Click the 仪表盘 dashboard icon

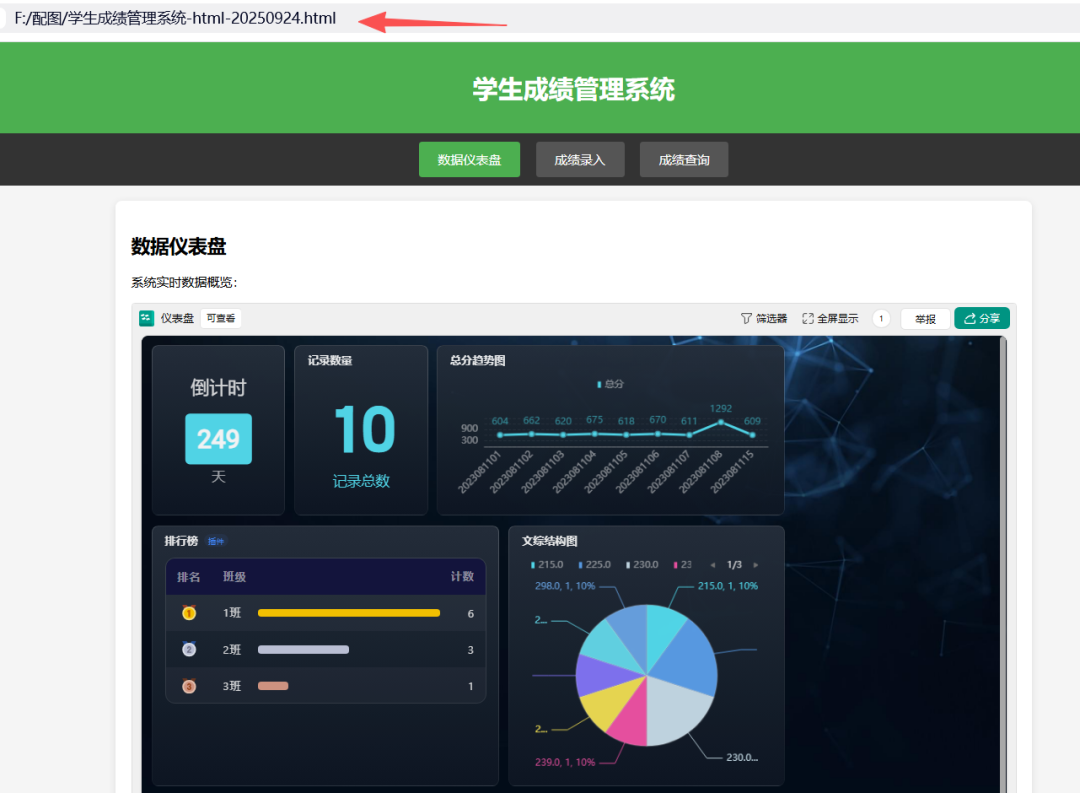(147, 318)
